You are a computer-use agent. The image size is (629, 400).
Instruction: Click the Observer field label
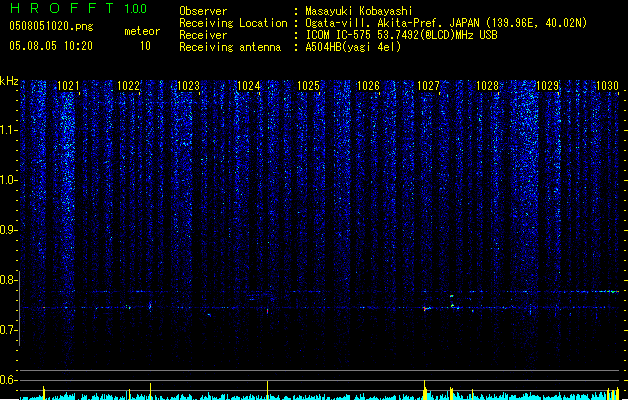coord(203,11)
